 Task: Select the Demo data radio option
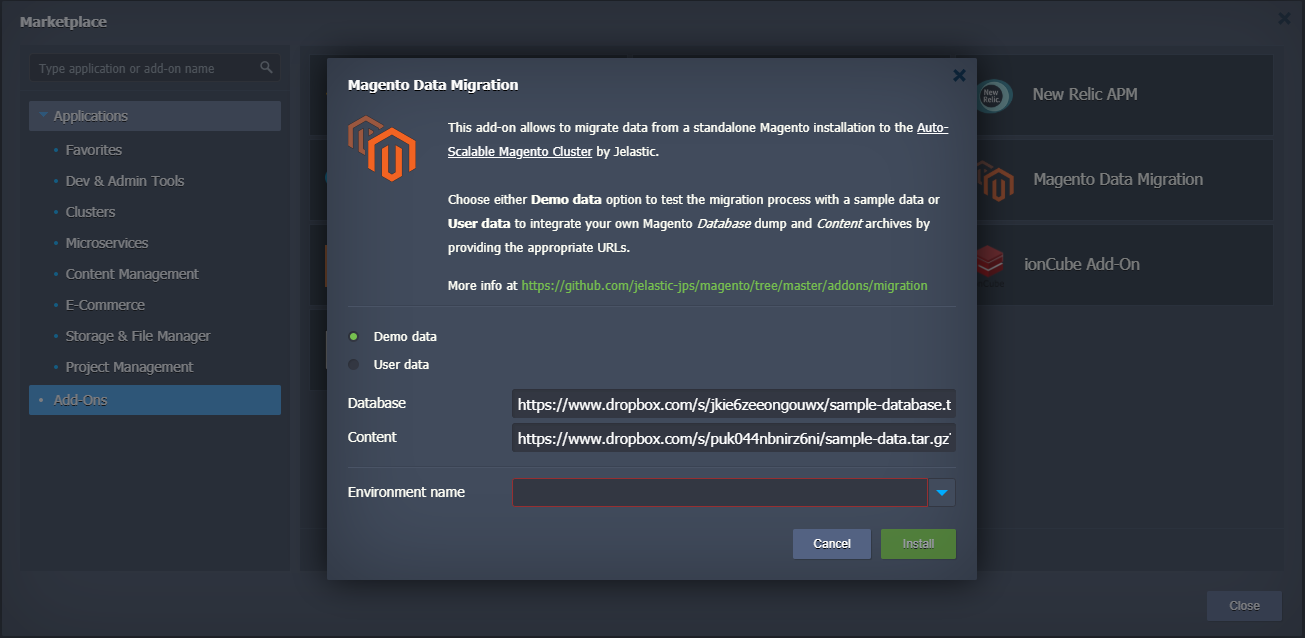coord(354,337)
